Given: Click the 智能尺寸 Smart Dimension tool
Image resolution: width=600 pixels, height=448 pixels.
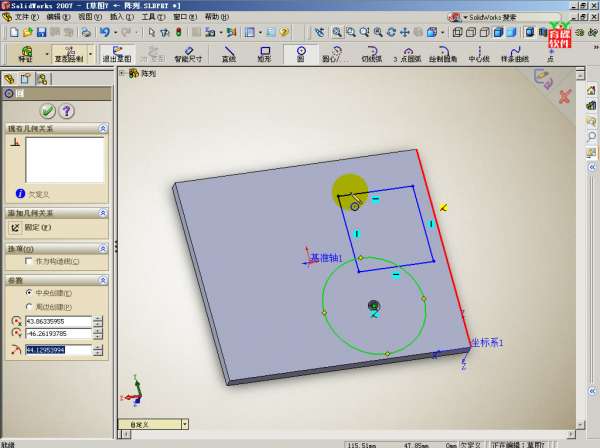Looking at the screenshot, I should point(188,53).
